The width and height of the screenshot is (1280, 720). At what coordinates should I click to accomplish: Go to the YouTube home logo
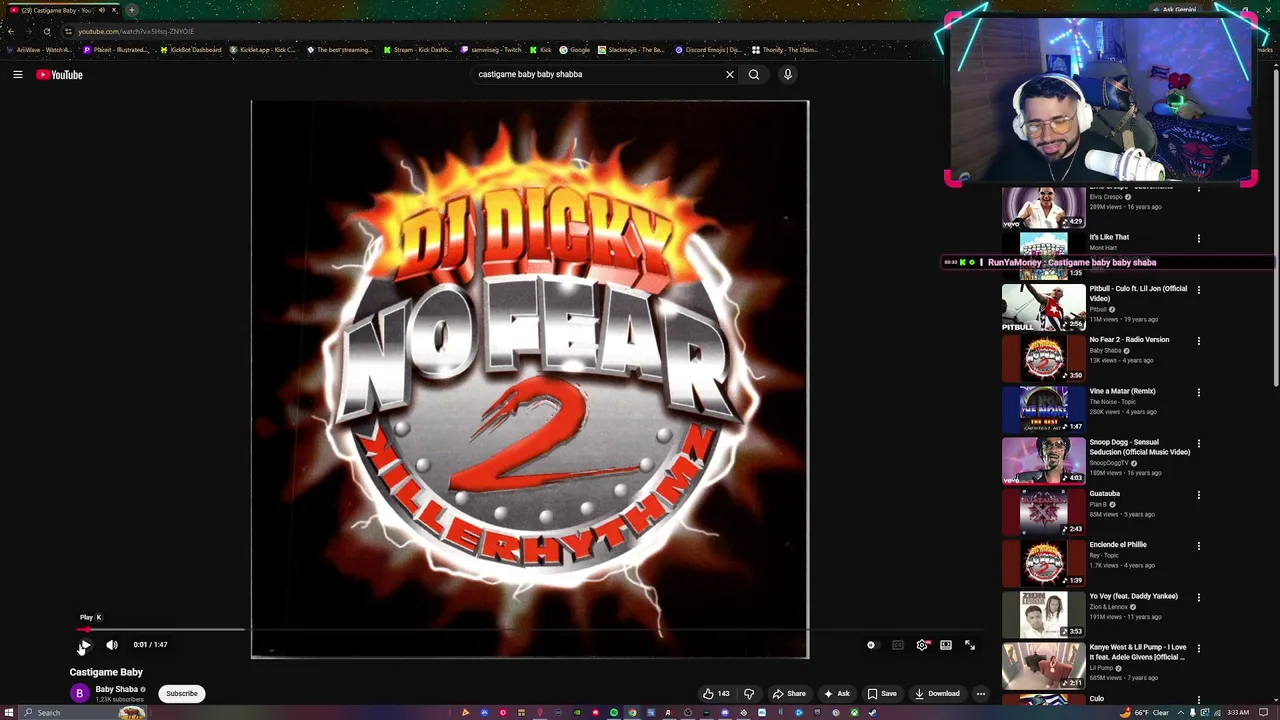pos(59,74)
